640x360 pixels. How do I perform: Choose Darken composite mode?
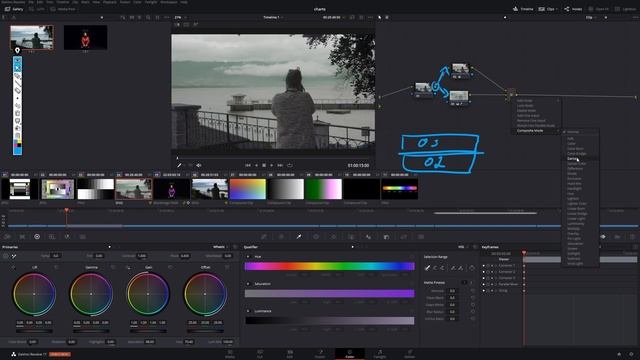(x=573, y=158)
